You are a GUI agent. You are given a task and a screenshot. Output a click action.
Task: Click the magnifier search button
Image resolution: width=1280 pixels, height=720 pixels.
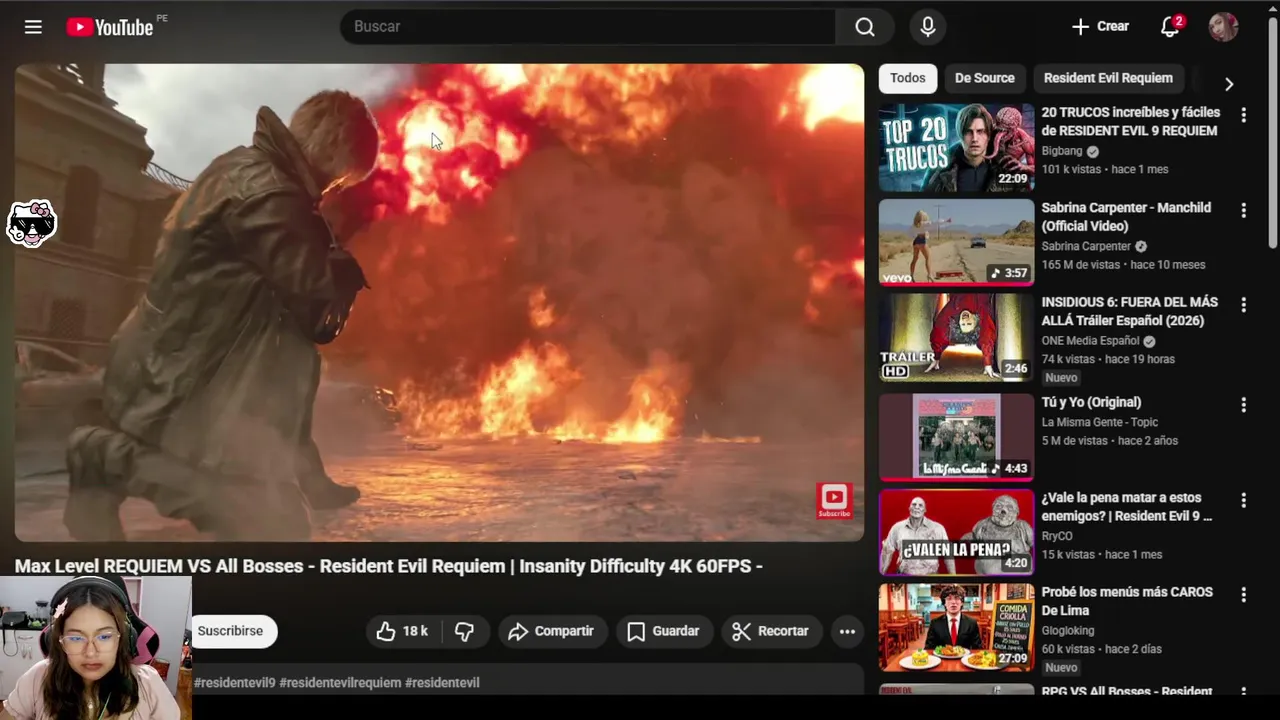865,27
